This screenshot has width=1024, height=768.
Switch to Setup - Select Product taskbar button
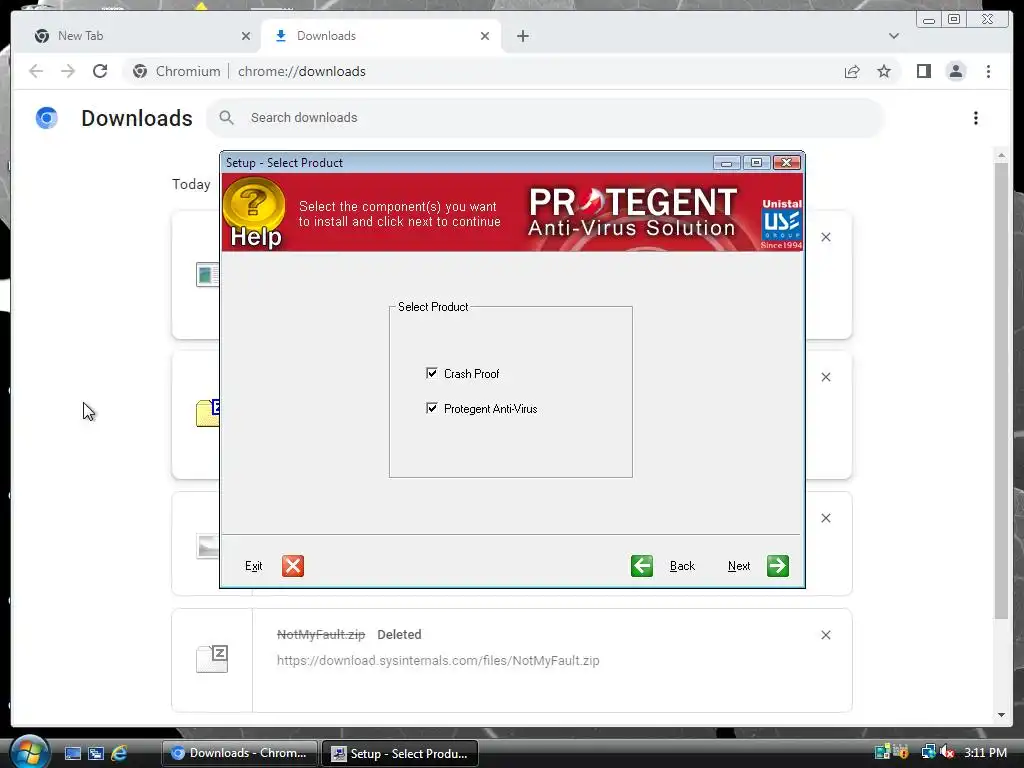pos(400,753)
